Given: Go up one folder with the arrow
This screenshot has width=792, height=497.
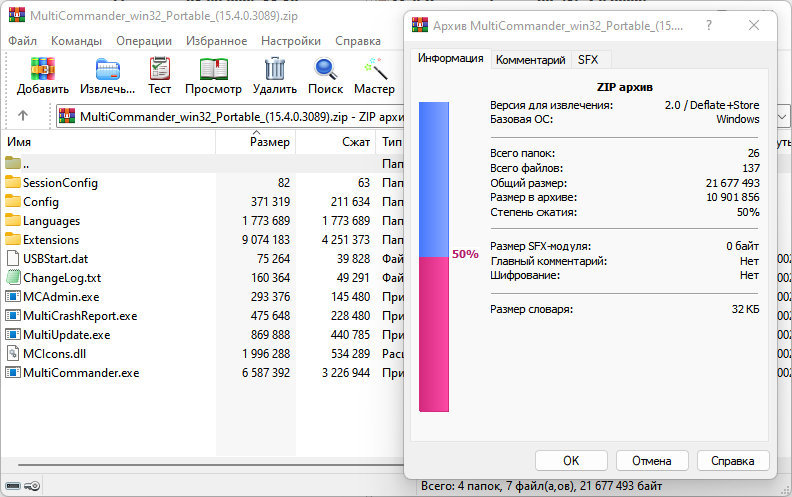Looking at the screenshot, I should [x=23, y=116].
